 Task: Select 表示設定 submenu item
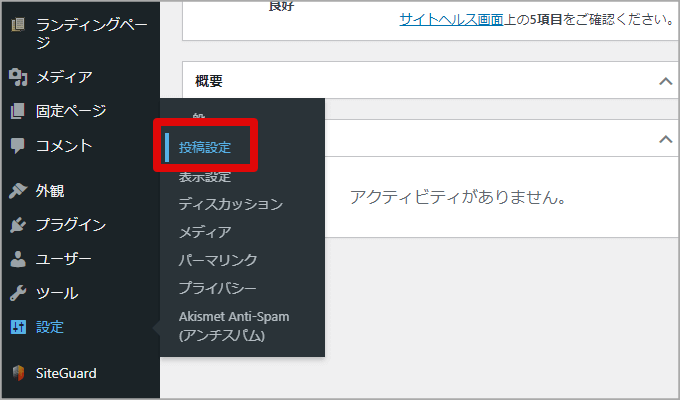(205, 177)
